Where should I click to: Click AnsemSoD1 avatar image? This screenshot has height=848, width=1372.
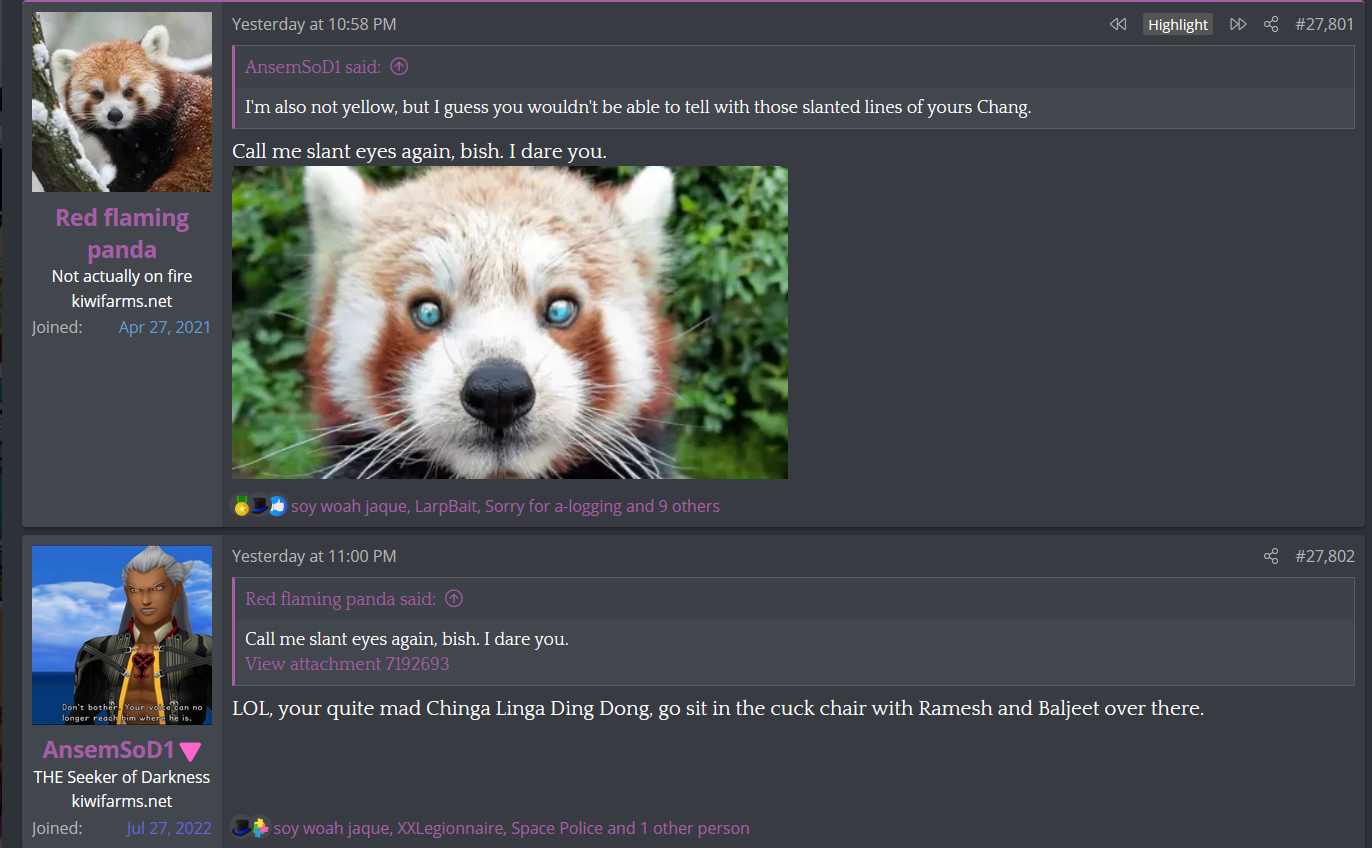(122, 635)
